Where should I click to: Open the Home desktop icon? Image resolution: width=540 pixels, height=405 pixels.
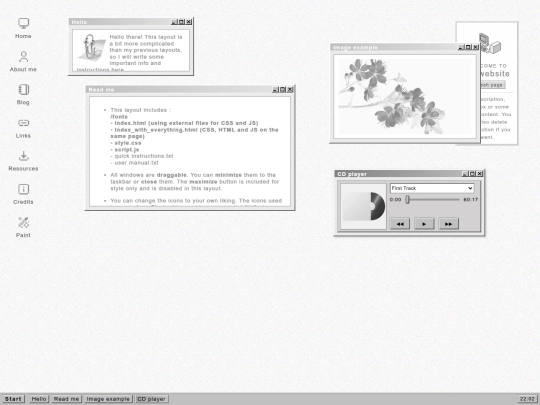click(x=23, y=28)
